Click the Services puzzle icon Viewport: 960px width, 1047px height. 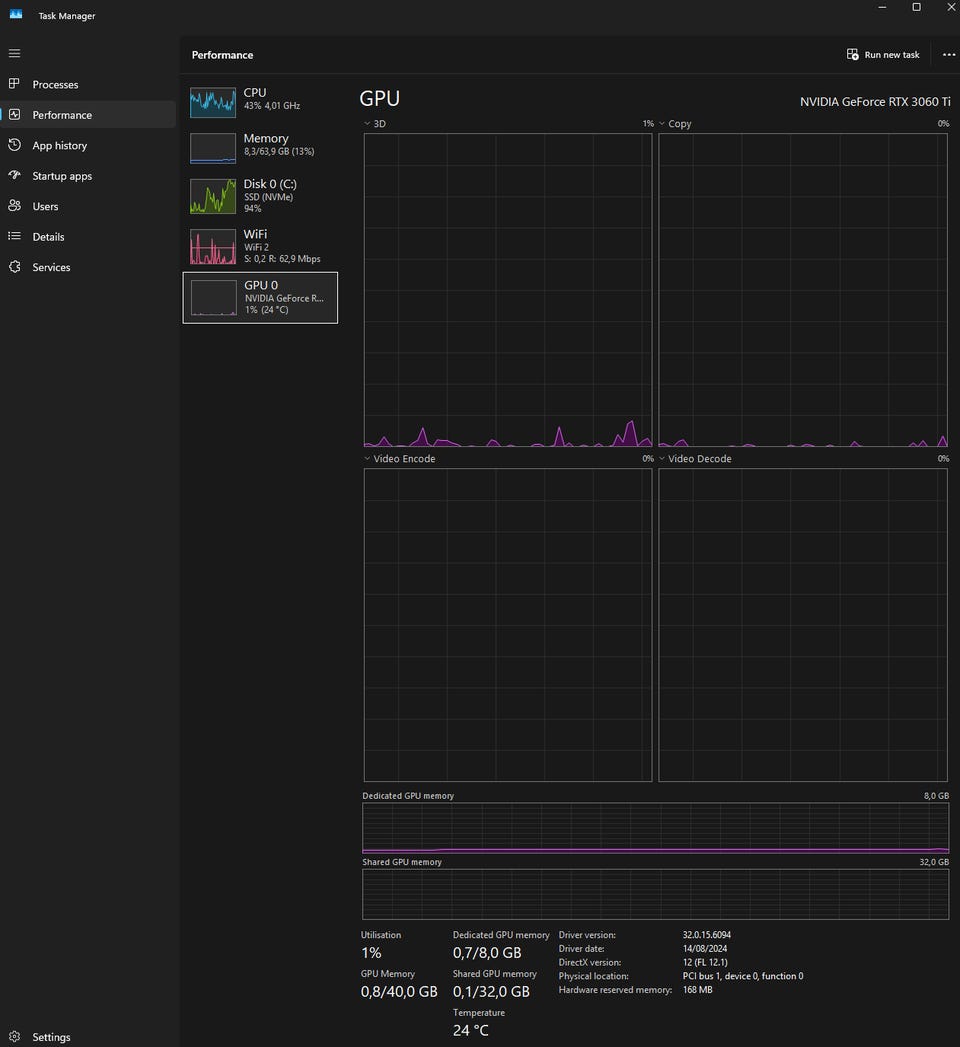(14, 267)
